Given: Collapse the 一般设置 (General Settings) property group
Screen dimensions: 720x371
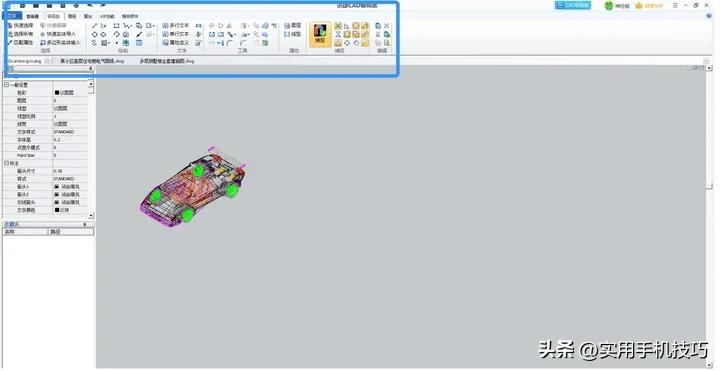Looking at the screenshot, I should pos(6,84).
